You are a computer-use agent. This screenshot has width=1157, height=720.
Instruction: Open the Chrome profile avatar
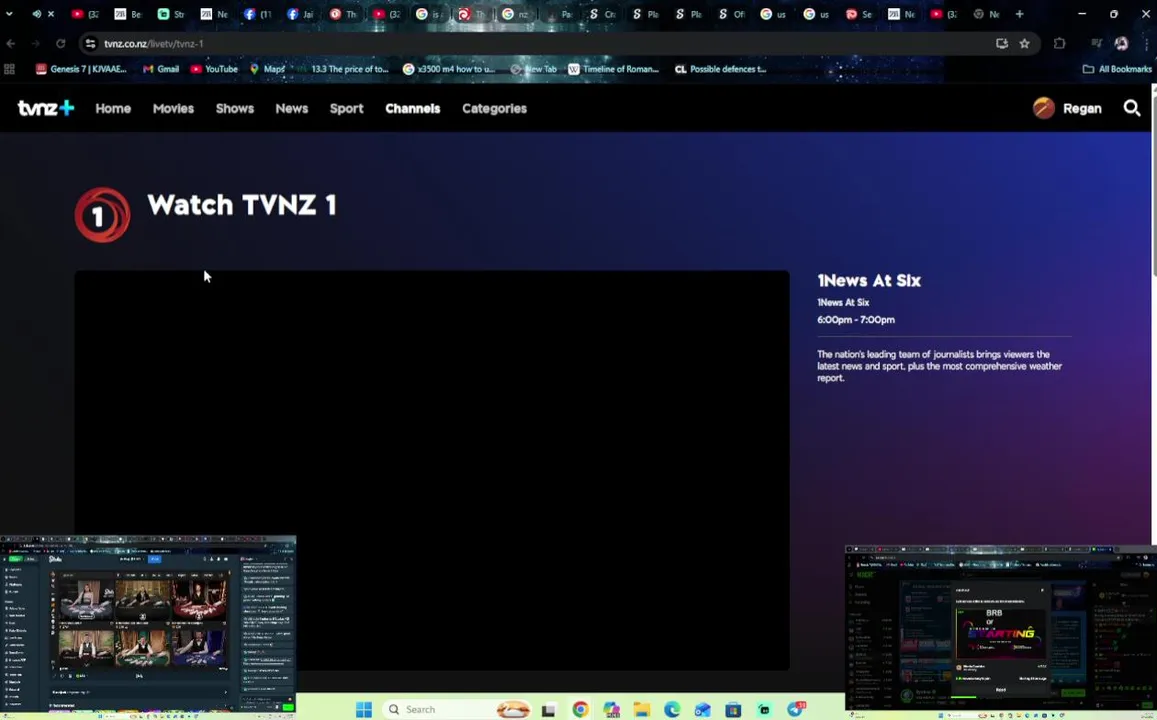tap(1121, 44)
